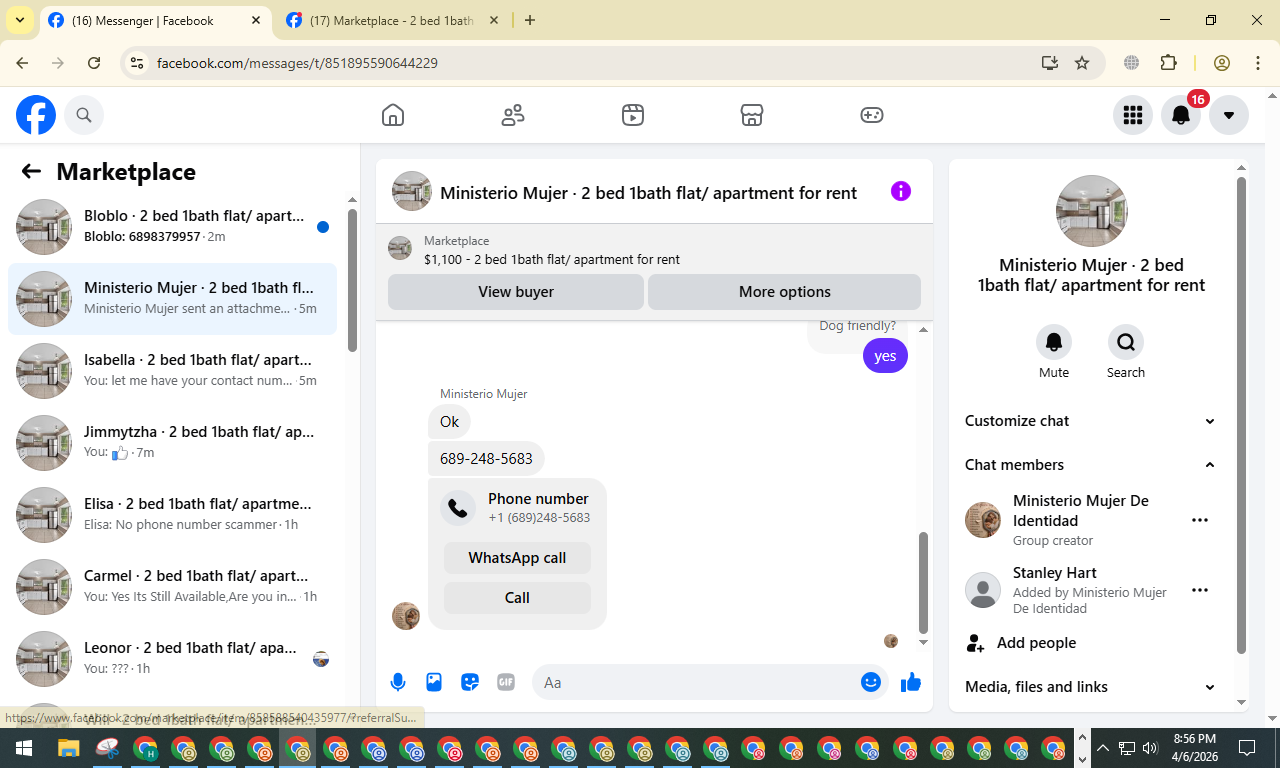Open the Facebook menu grid icon
Image resolution: width=1280 pixels, height=768 pixels.
click(1133, 115)
